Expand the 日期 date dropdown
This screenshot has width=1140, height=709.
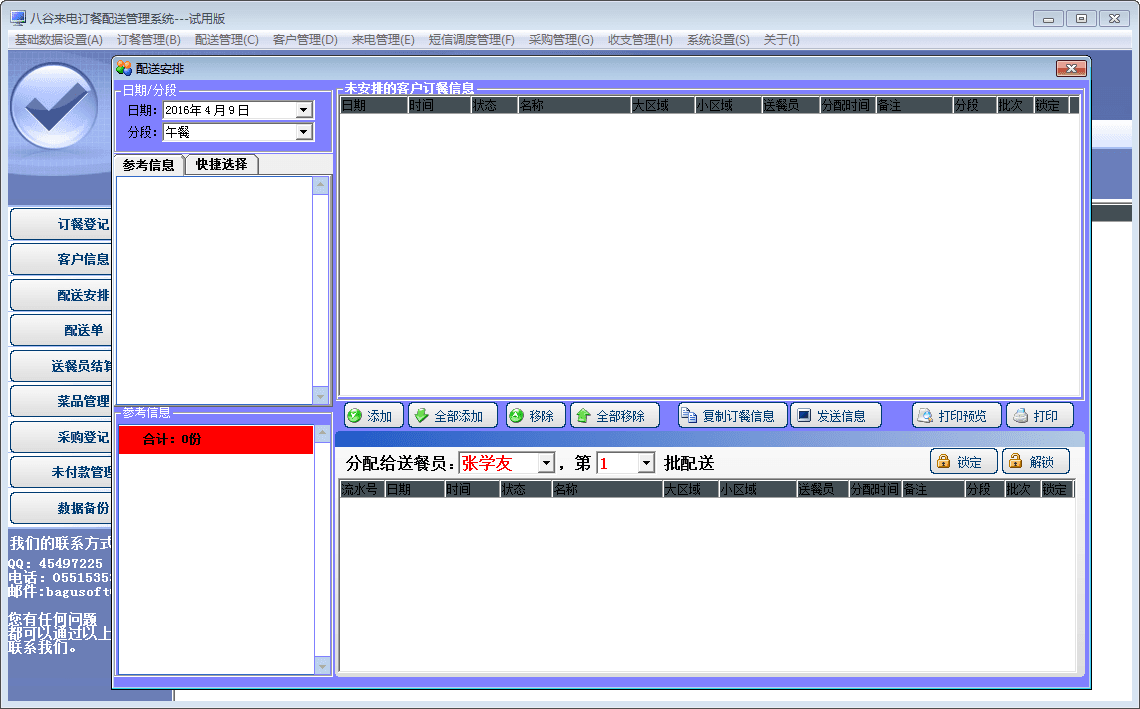tap(304, 110)
